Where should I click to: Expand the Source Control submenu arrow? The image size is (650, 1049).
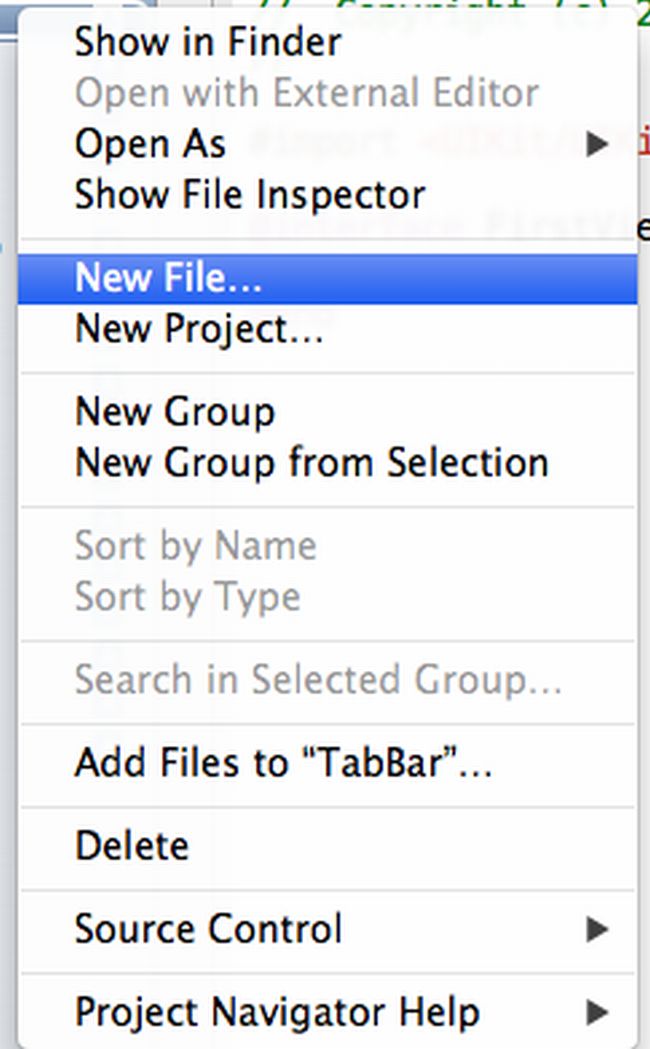pos(598,930)
